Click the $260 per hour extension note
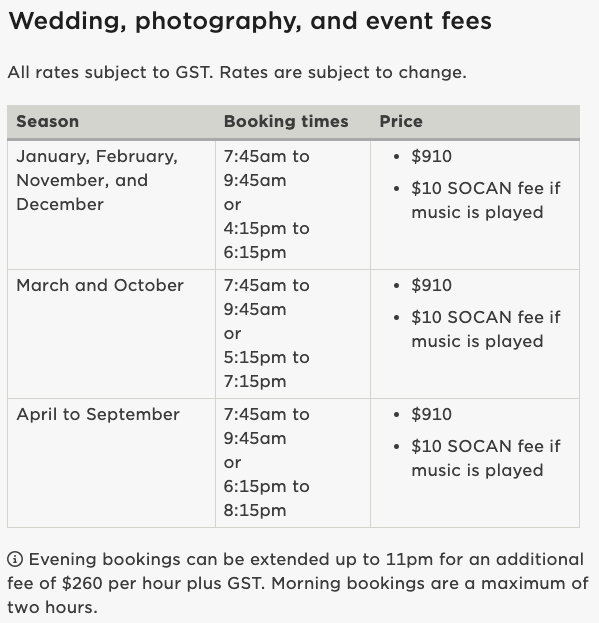This screenshot has height=623, width=599. click(298, 583)
